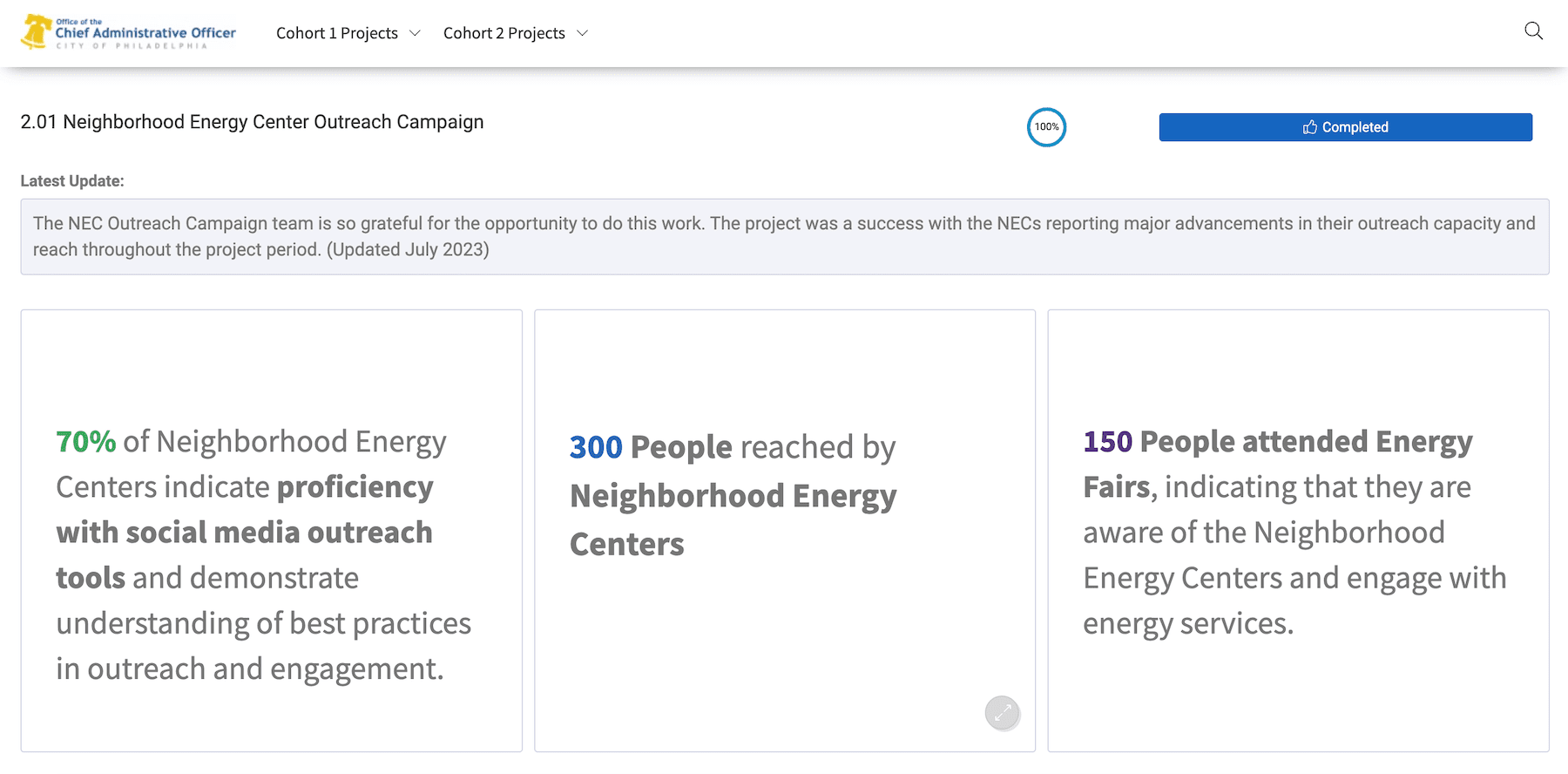Click the 100% circular progress indicator
Image resolution: width=1568 pixels, height=774 pixels.
pos(1046,127)
